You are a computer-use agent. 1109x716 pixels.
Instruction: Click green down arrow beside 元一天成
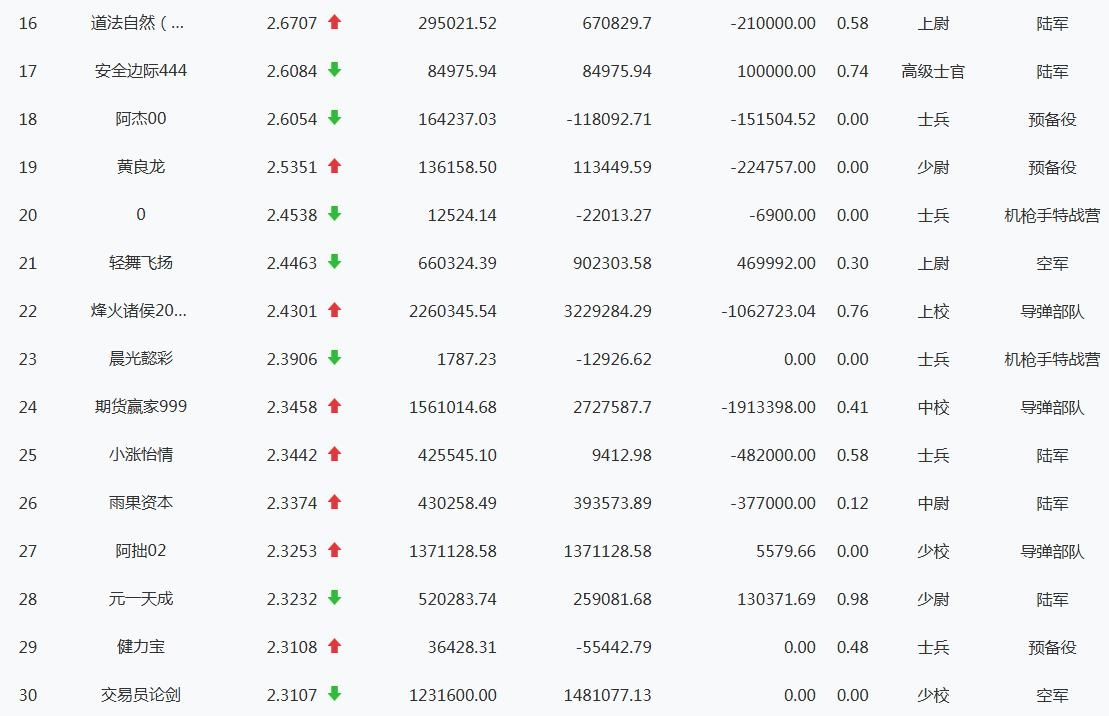tap(335, 598)
